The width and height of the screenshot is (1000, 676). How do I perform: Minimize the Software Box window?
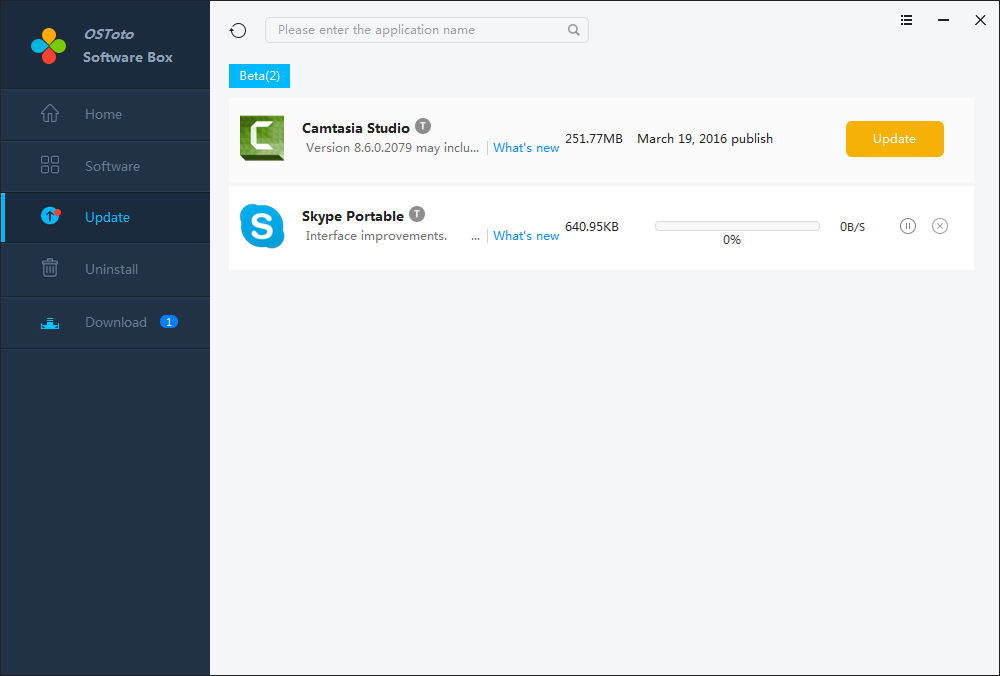click(943, 20)
